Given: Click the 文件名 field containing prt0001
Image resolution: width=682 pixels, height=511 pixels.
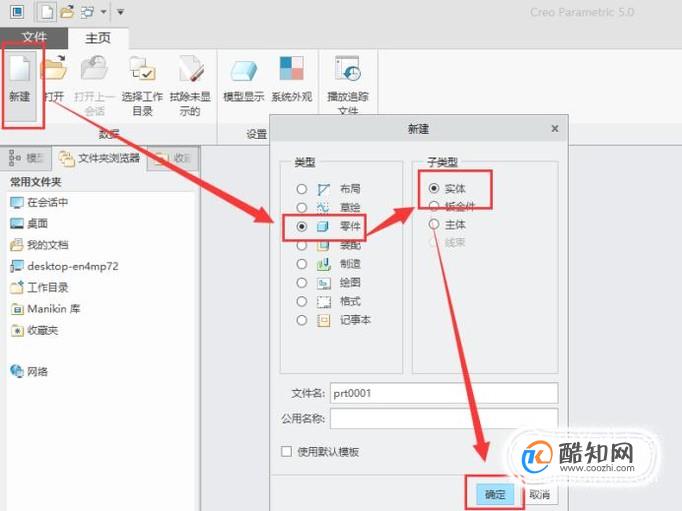Looking at the screenshot, I should coord(444,393).
